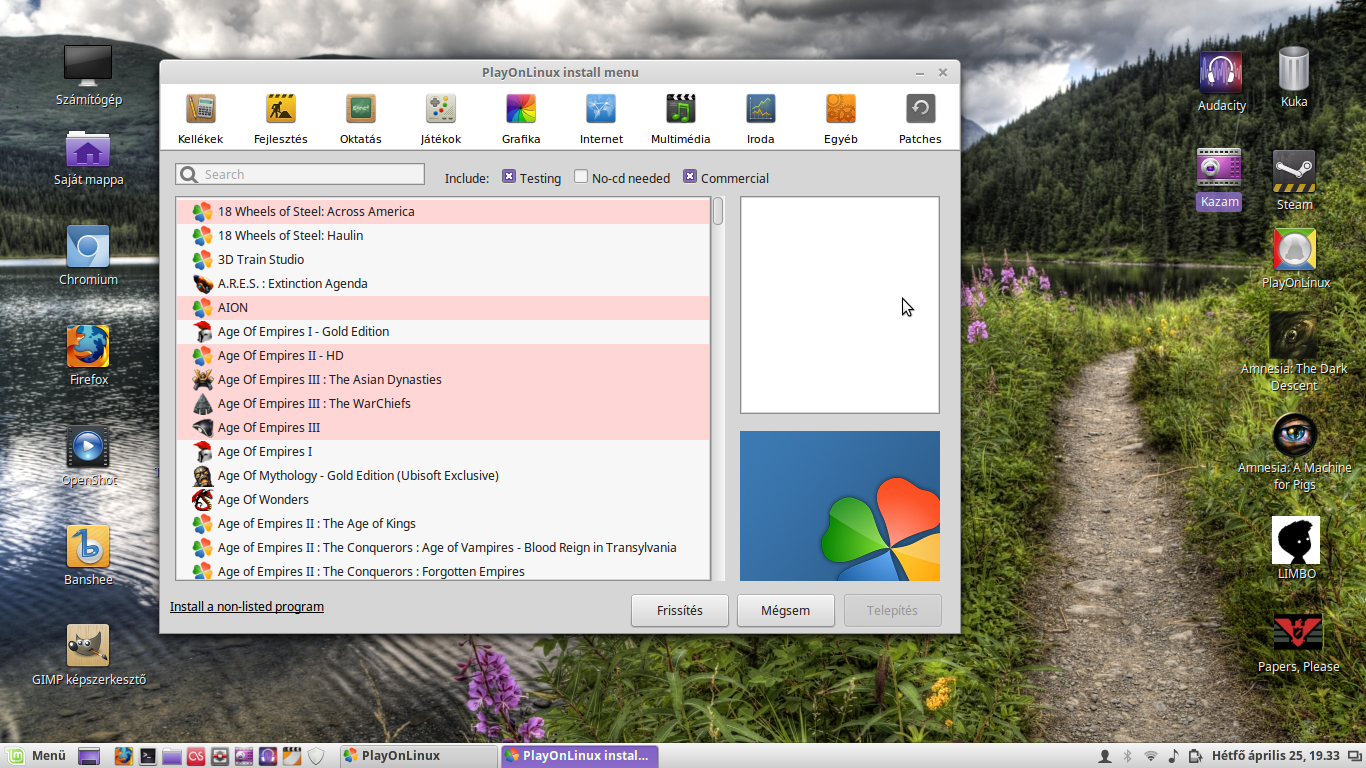The width and height of the screenshot is (1366, 768).
Task: Launch LIMBO from the desktop
Action: pos(1296,548)
